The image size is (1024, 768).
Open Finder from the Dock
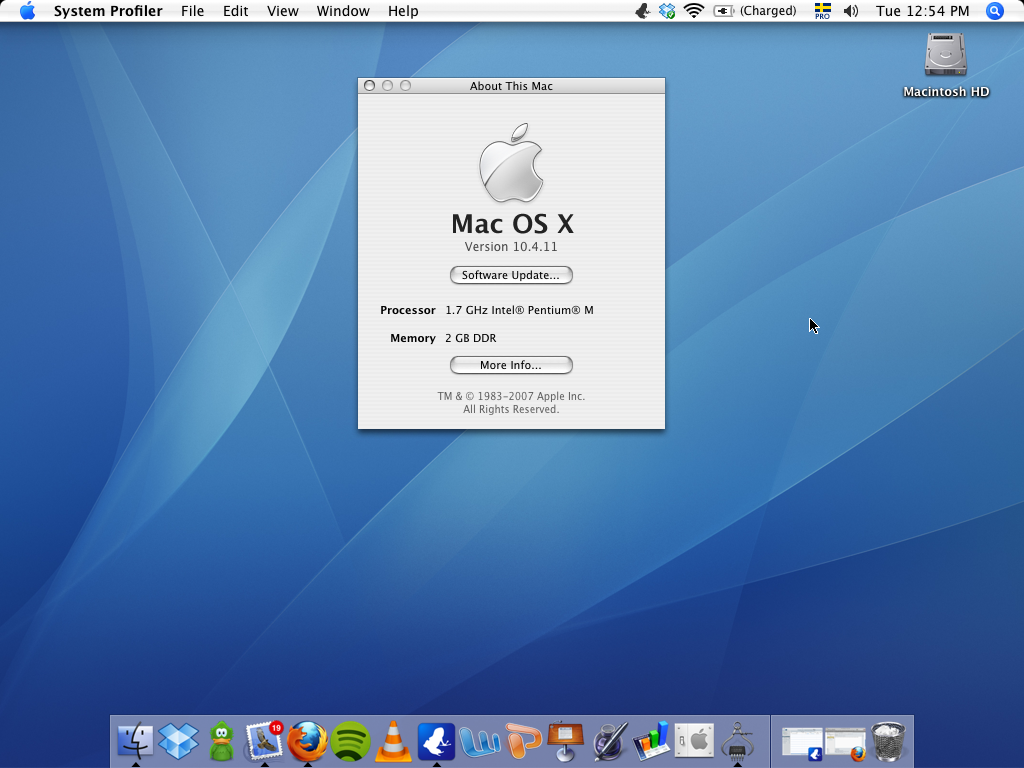click(x=135, y=741)
